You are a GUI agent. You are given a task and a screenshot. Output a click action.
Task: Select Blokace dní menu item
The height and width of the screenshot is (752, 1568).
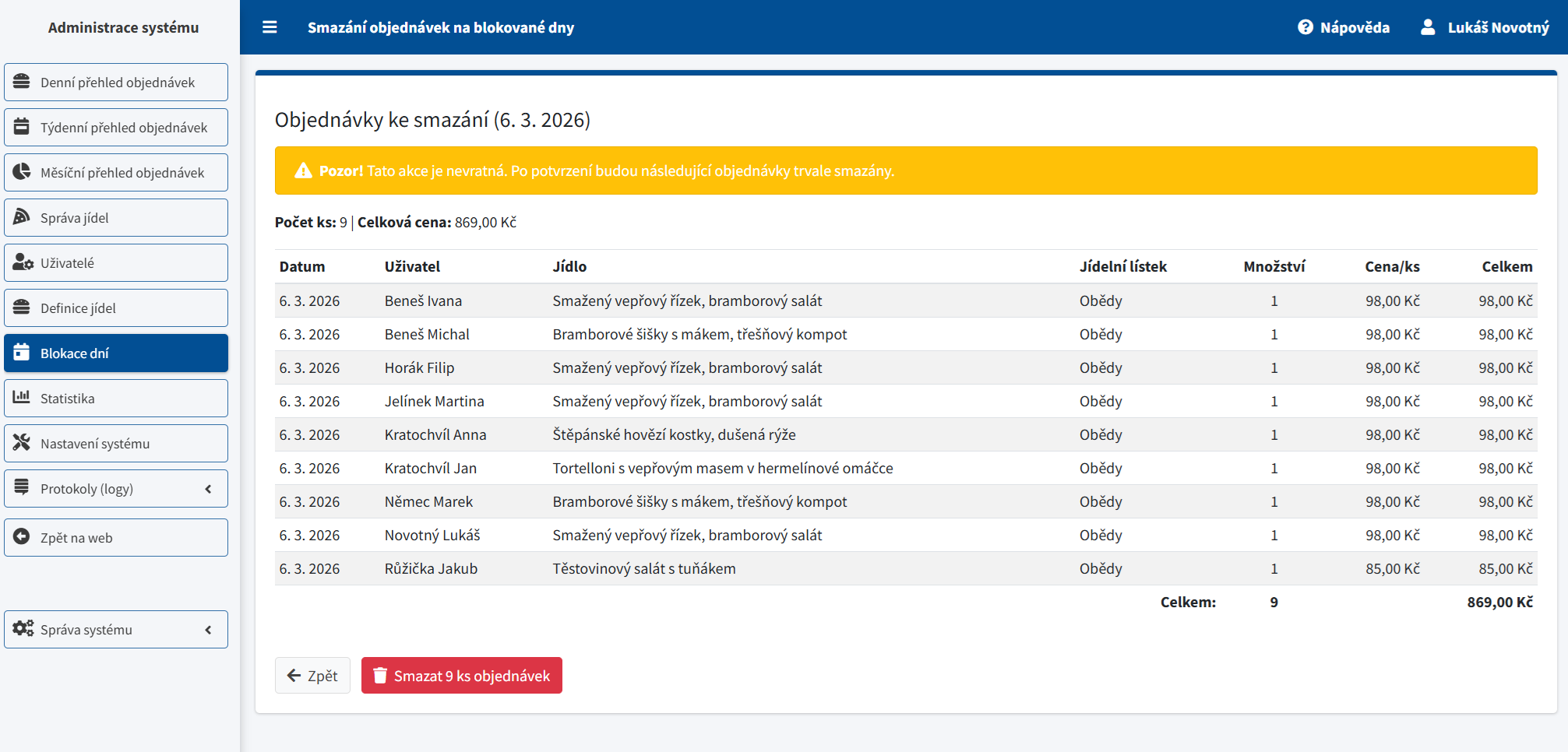click(x=116, y=353)
